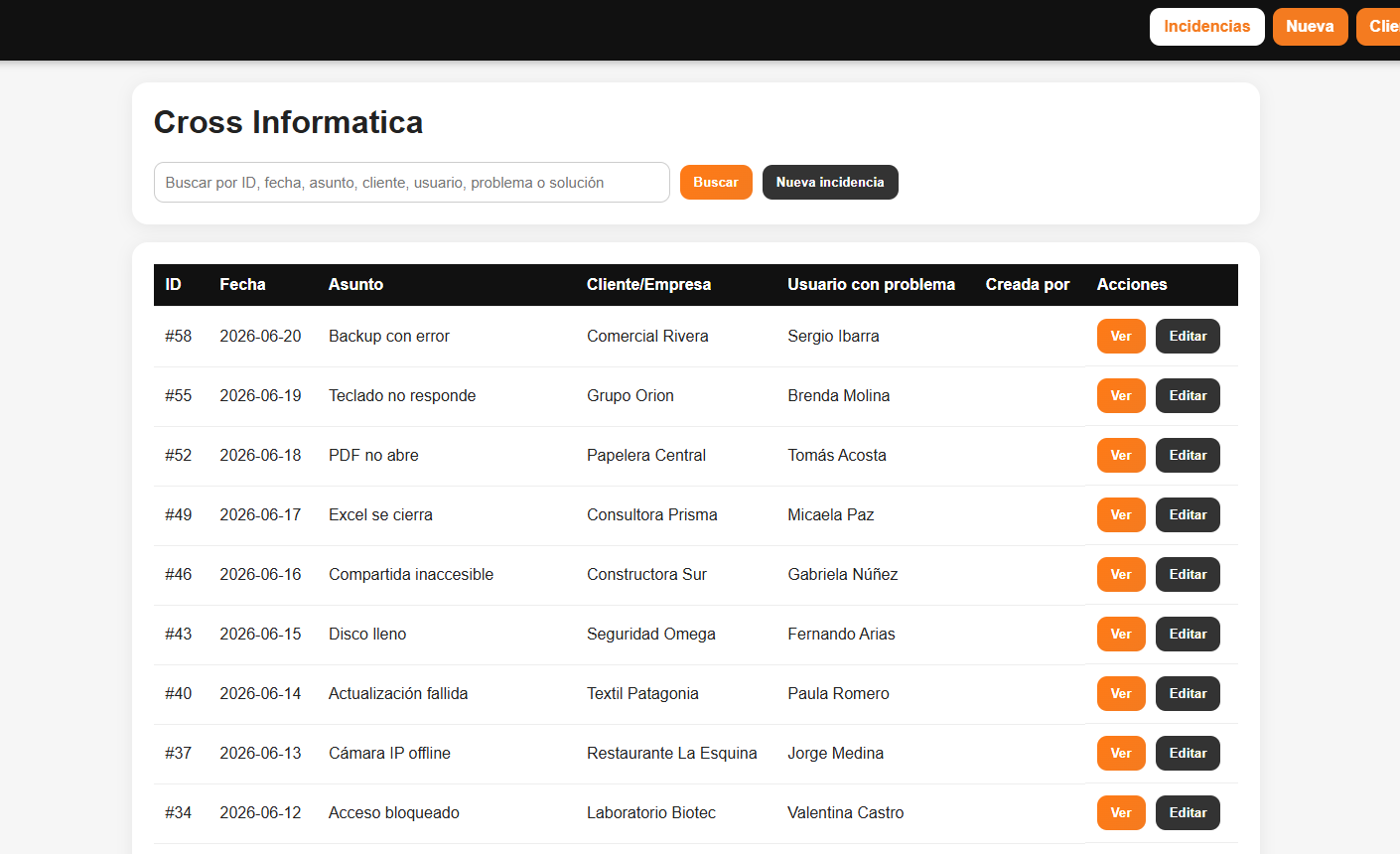Edit incident #58 Backup con error
This screenshot has height=854, width=1400.
click(x=1188, y=337)
